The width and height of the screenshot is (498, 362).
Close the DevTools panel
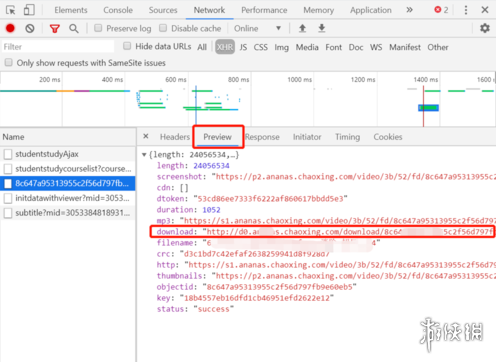point(485,10)
